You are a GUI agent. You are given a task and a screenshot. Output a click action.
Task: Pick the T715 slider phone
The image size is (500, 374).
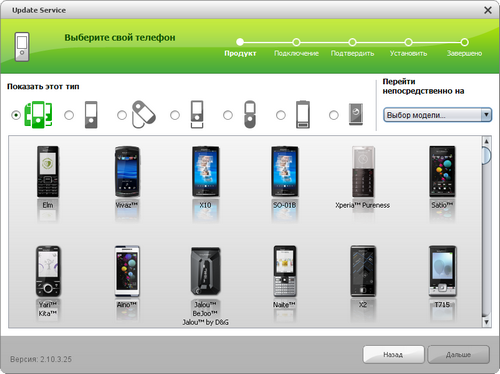[442, 271]
